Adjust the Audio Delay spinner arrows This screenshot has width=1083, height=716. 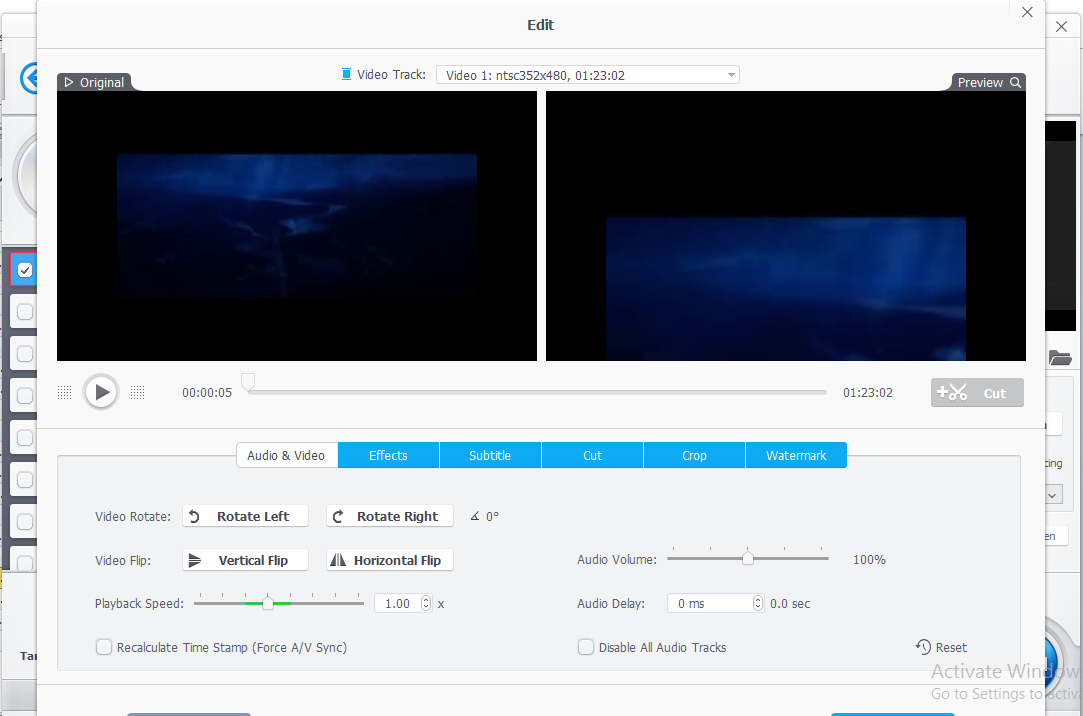click(757, 603)
